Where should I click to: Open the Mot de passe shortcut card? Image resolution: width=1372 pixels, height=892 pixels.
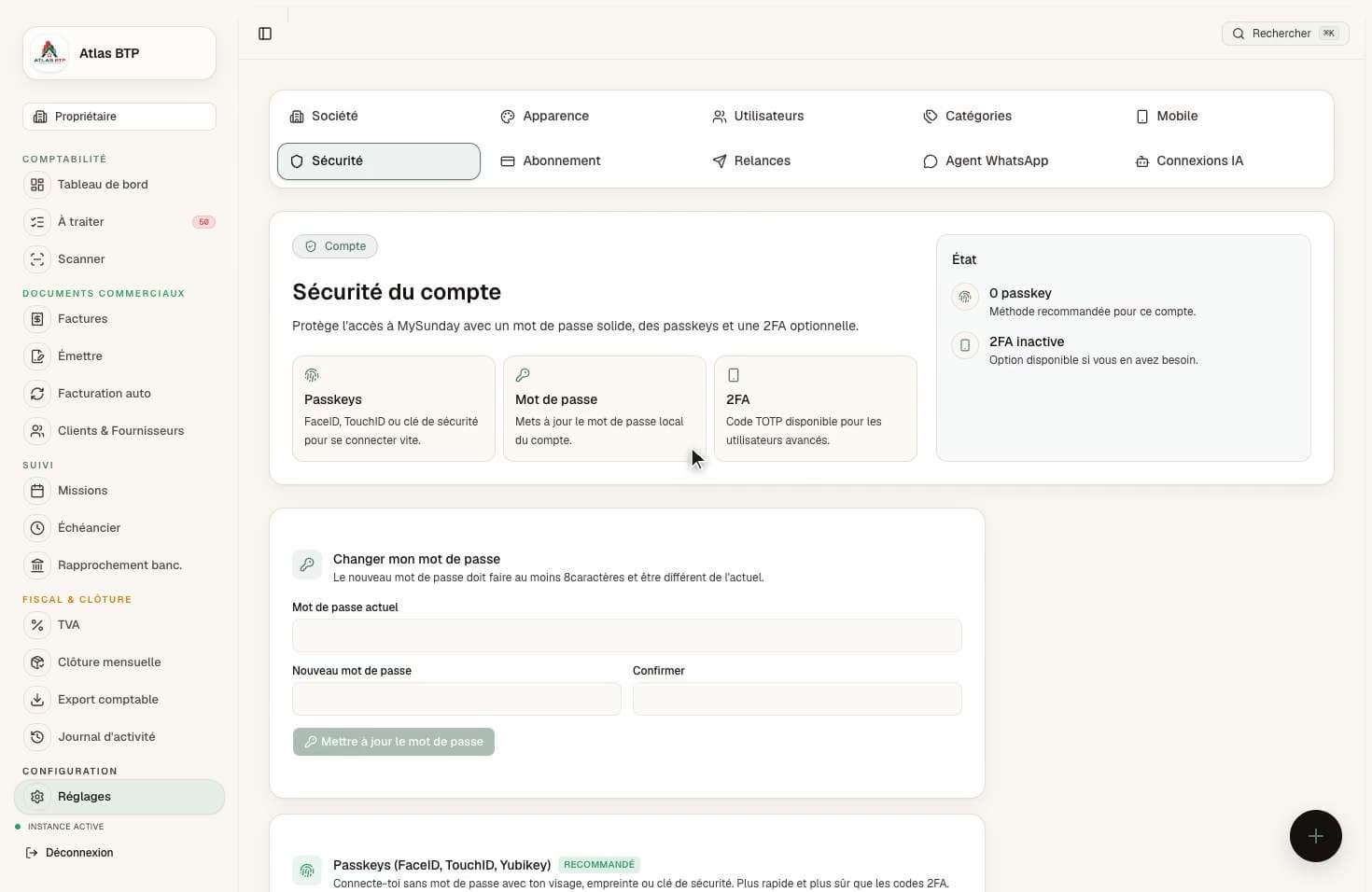point(605,409)
